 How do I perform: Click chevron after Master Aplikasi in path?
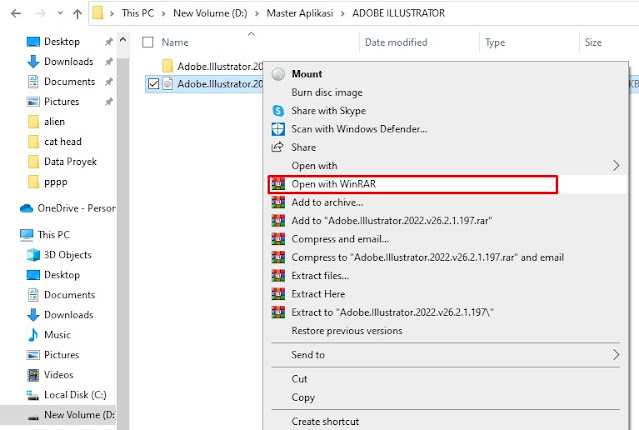[x=342, y=13]
